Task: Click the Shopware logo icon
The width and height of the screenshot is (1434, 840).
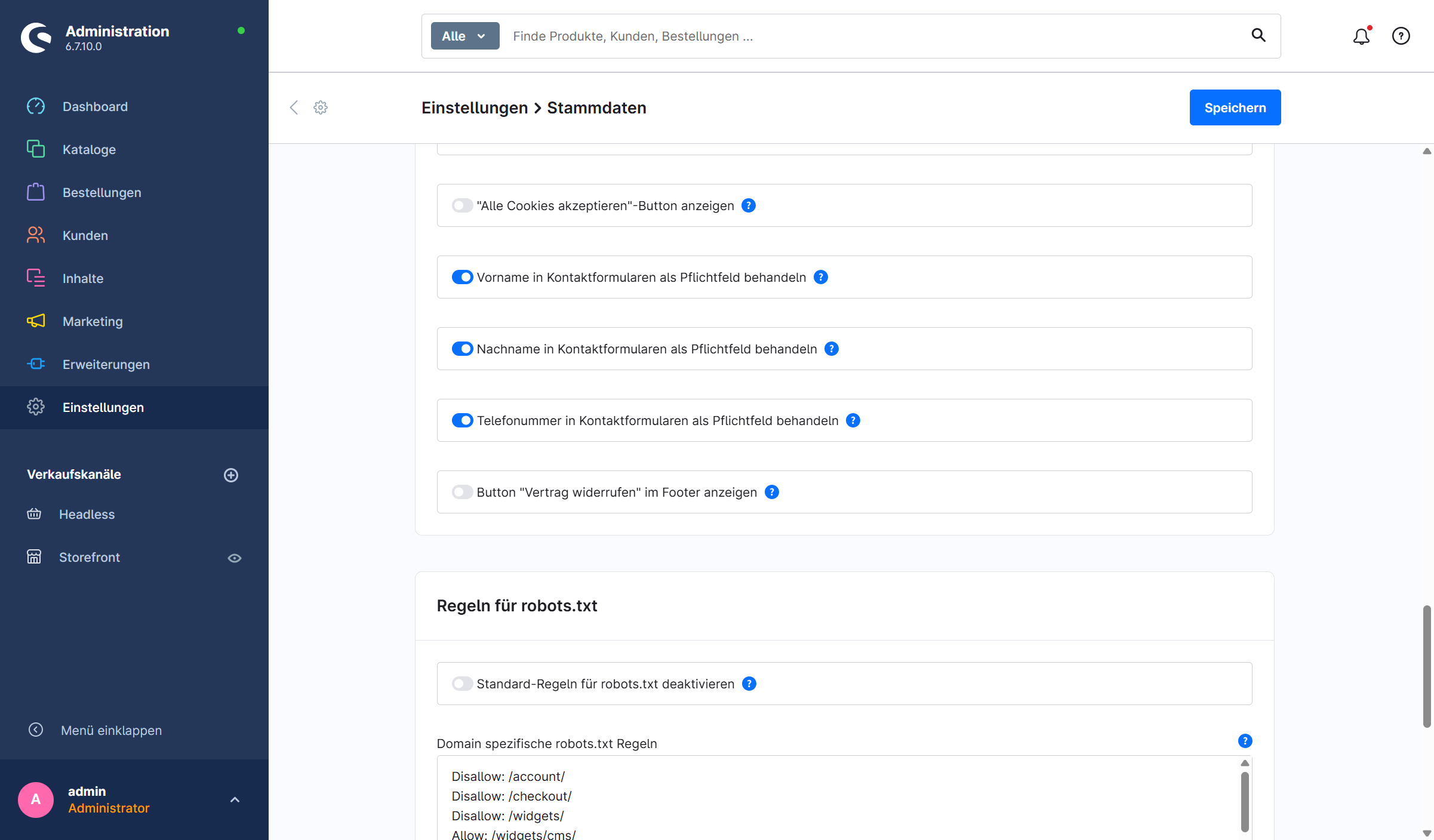Action: click(x=36, y=38)
